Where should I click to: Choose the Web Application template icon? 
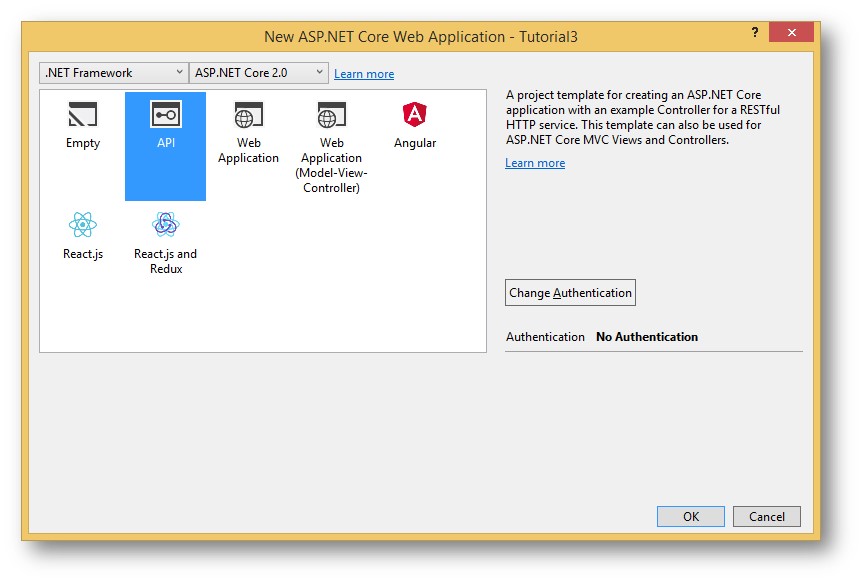pos(248,115)
